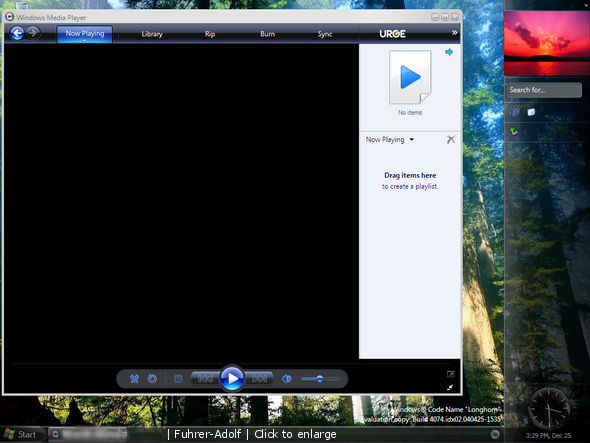Click the 'Drag items here' text

click(x=410, y=175)
